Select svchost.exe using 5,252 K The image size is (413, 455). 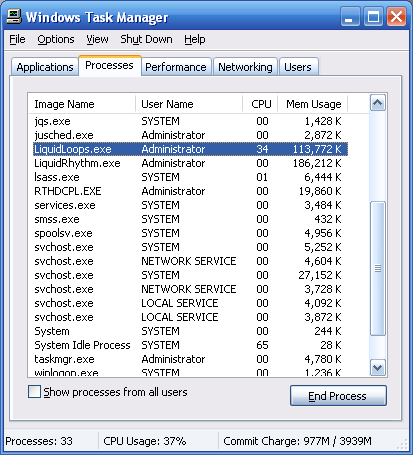click(191, 247)
